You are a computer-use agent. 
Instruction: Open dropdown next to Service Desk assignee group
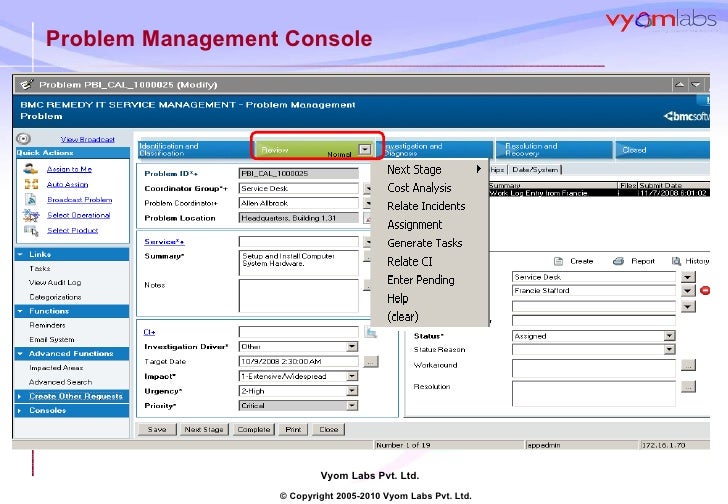[688, 277]
